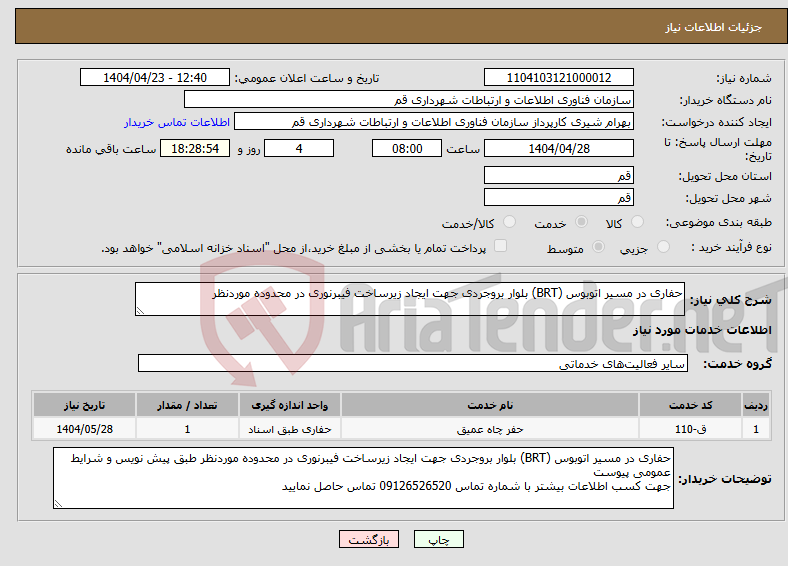
Task: Click the اطلاعات خدمات مورد نیاز section title
Action: [x=702, y=330]
